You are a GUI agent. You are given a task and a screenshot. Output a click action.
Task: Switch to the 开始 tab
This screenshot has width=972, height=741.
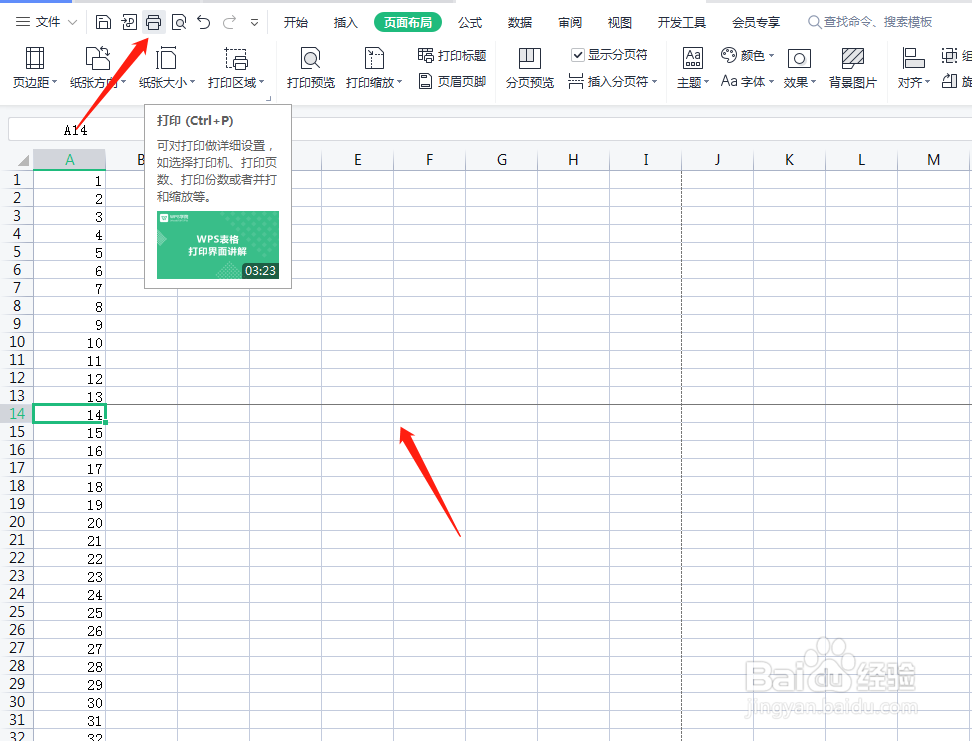(x=296, y=22)
